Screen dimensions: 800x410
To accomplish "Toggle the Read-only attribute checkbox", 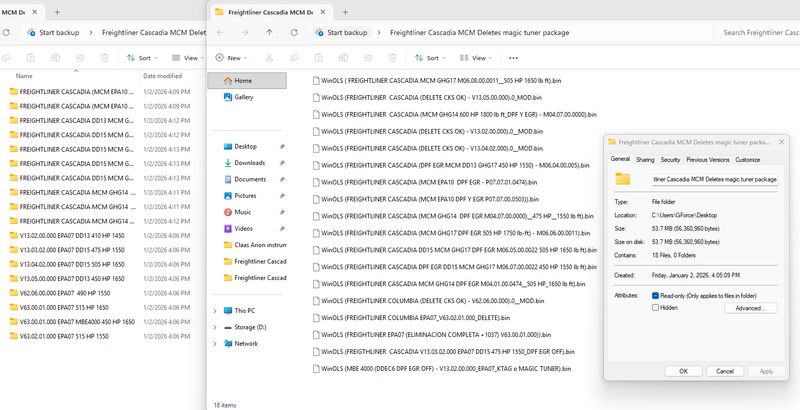I will 655,296.
